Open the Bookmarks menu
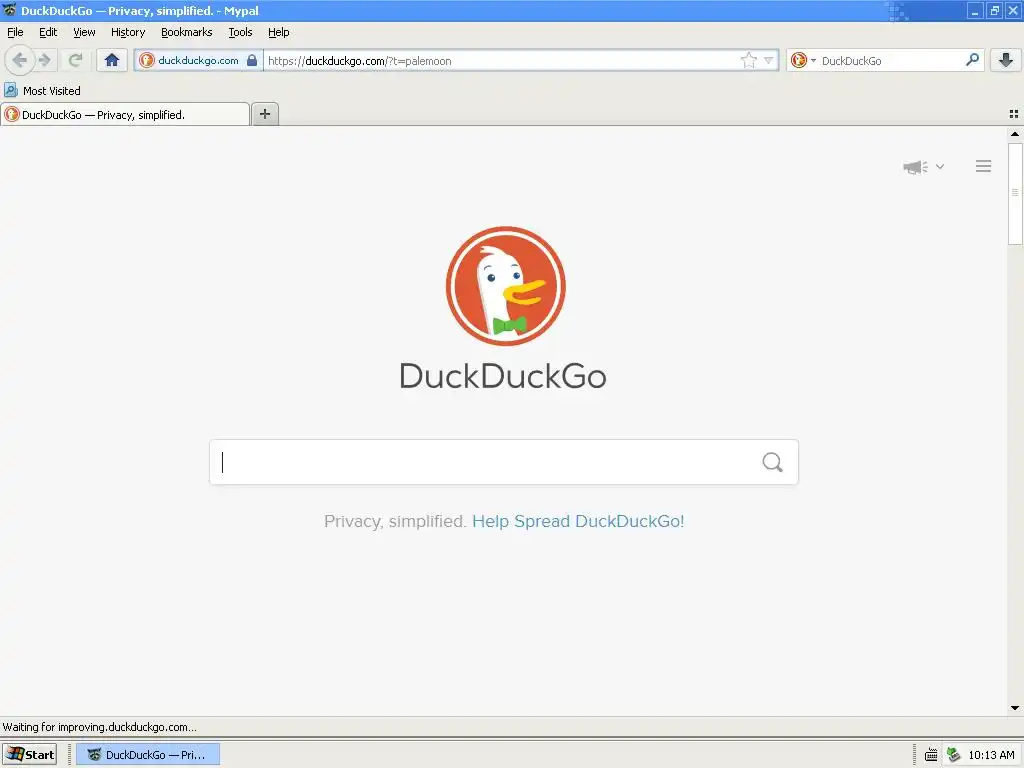 187,32
